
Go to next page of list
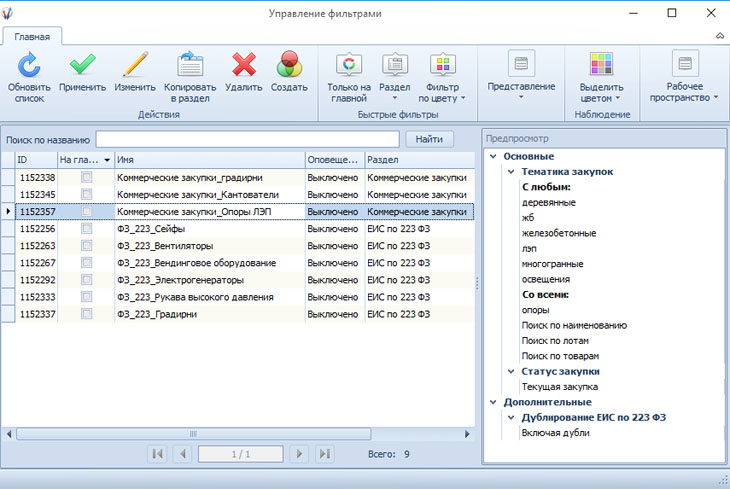coord(299,454)
